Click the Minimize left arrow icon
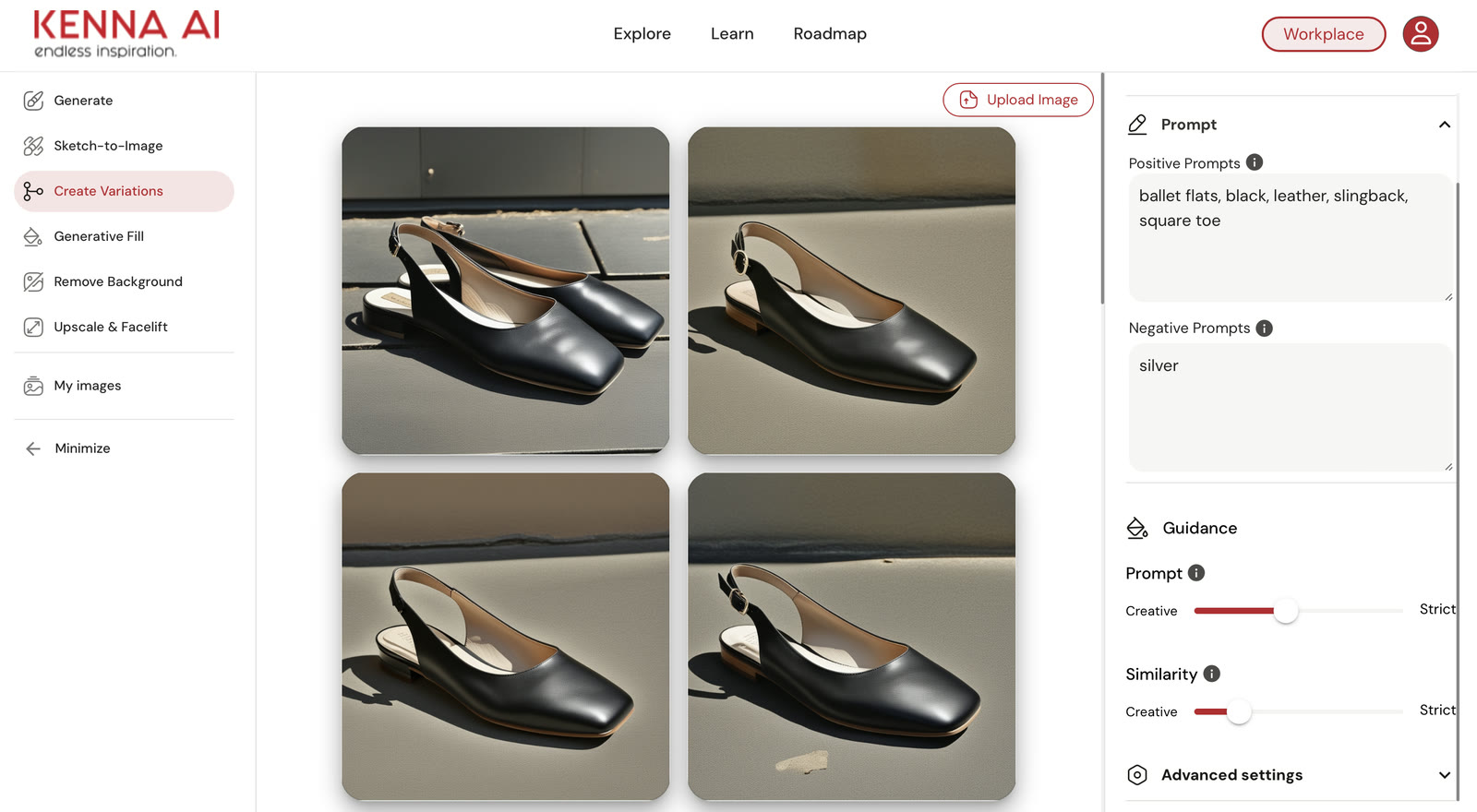This screenshot has width=1477, height=812. [33, 448]
